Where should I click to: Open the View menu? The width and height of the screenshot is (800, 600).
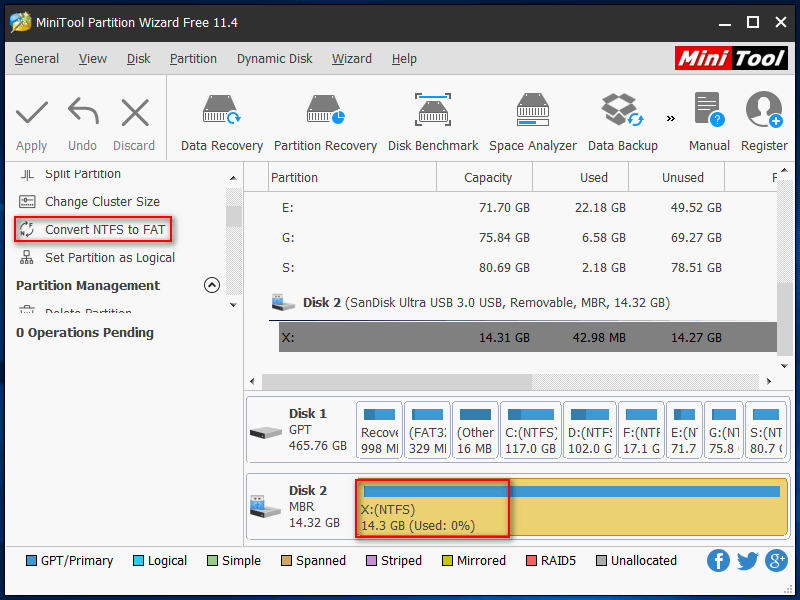click(92, 59)
